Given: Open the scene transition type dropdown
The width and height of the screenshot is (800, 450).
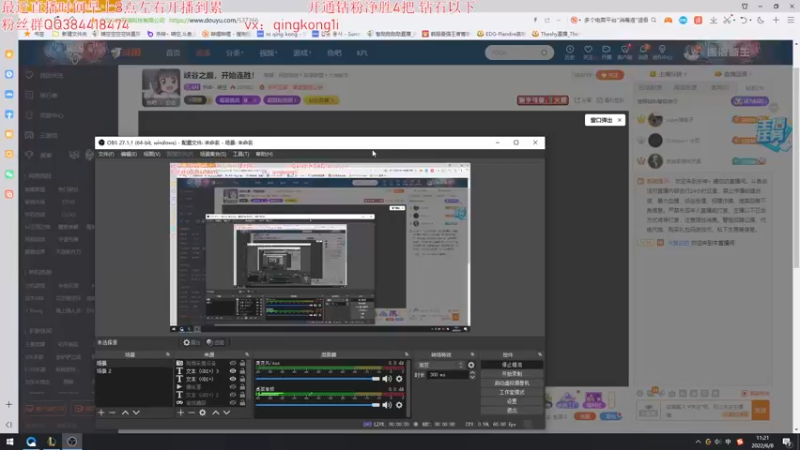Looking at the screenshot, I should tap(441, 365).
